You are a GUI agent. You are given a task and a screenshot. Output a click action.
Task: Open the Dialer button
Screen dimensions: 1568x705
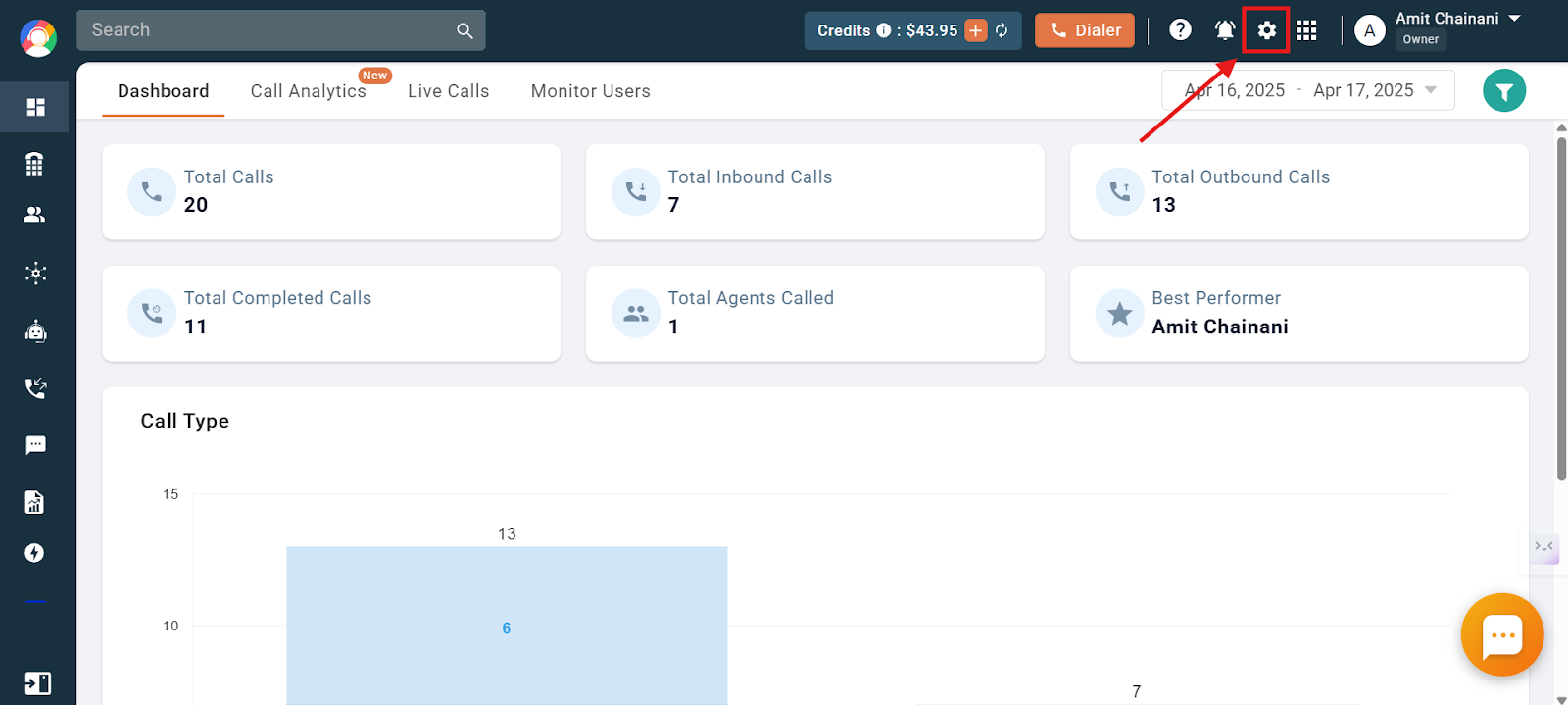tap(1085, 30)
